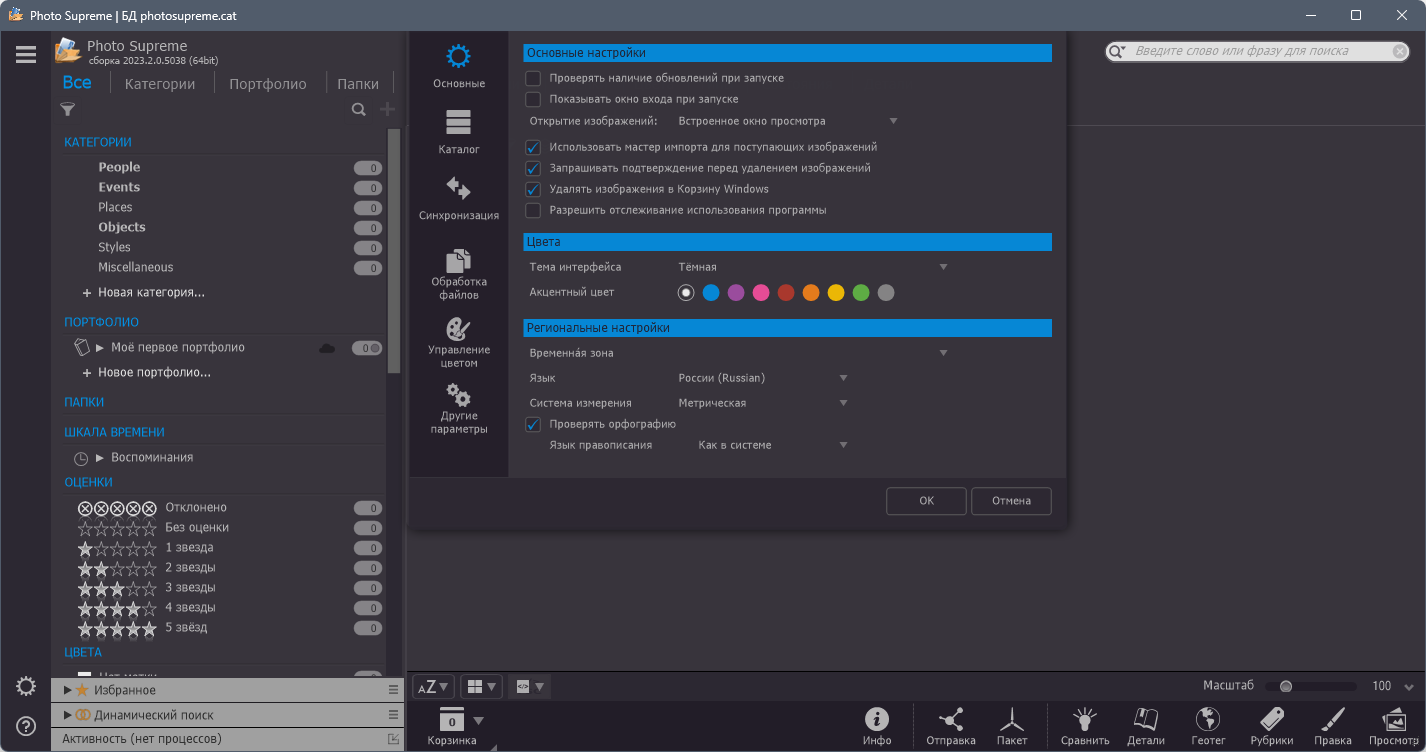Click the Отмена button
The image size is (1426, 752).
click(1011, 501)
